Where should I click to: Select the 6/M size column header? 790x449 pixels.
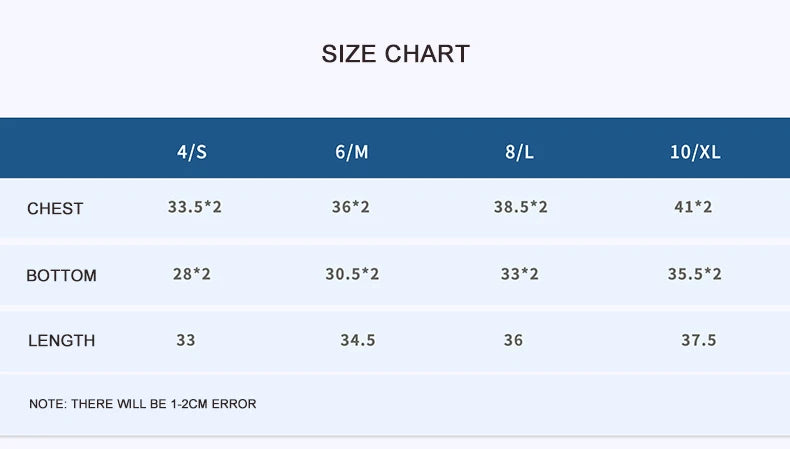(x=352, y=153)
